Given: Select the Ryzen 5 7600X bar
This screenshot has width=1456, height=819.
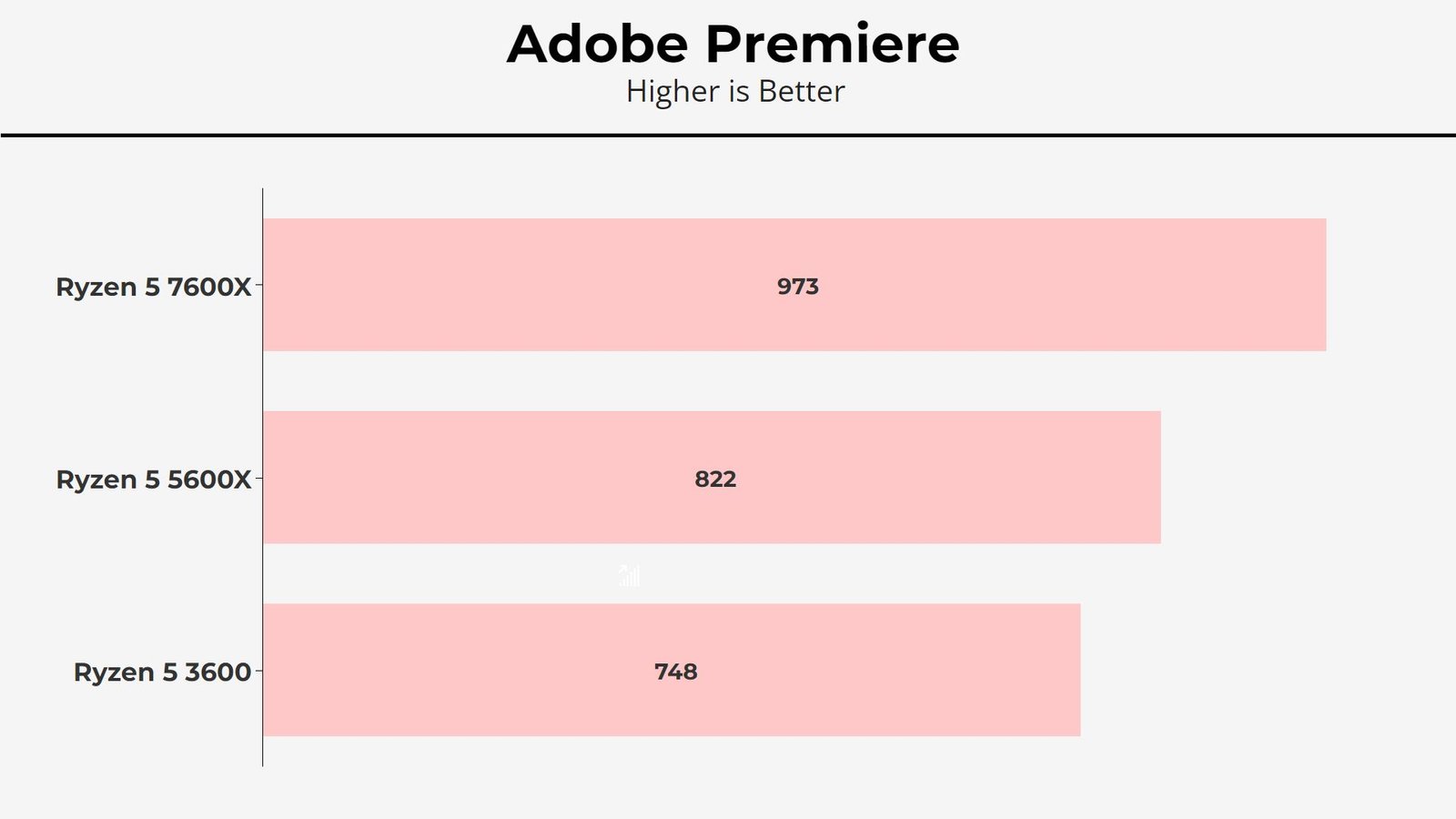Looking at the screenshot, I should click(x=794, y=285).
